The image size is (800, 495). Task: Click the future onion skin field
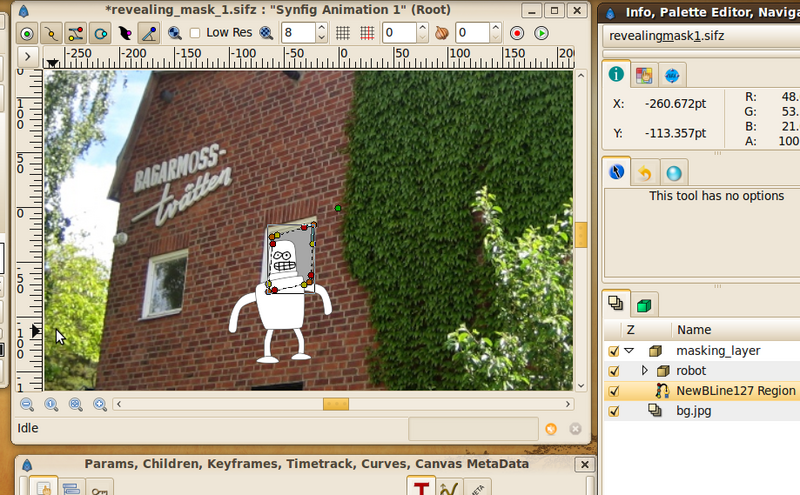coord(472,33)
